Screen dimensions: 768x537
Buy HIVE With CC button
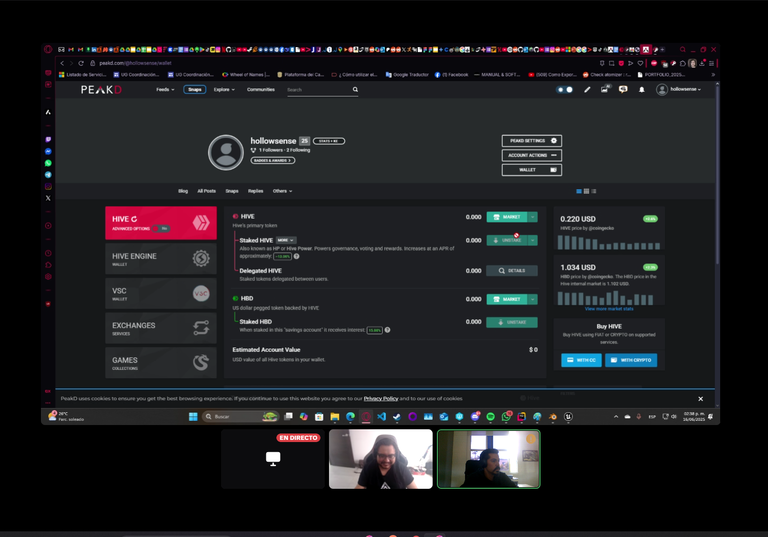tap(581, 360)
